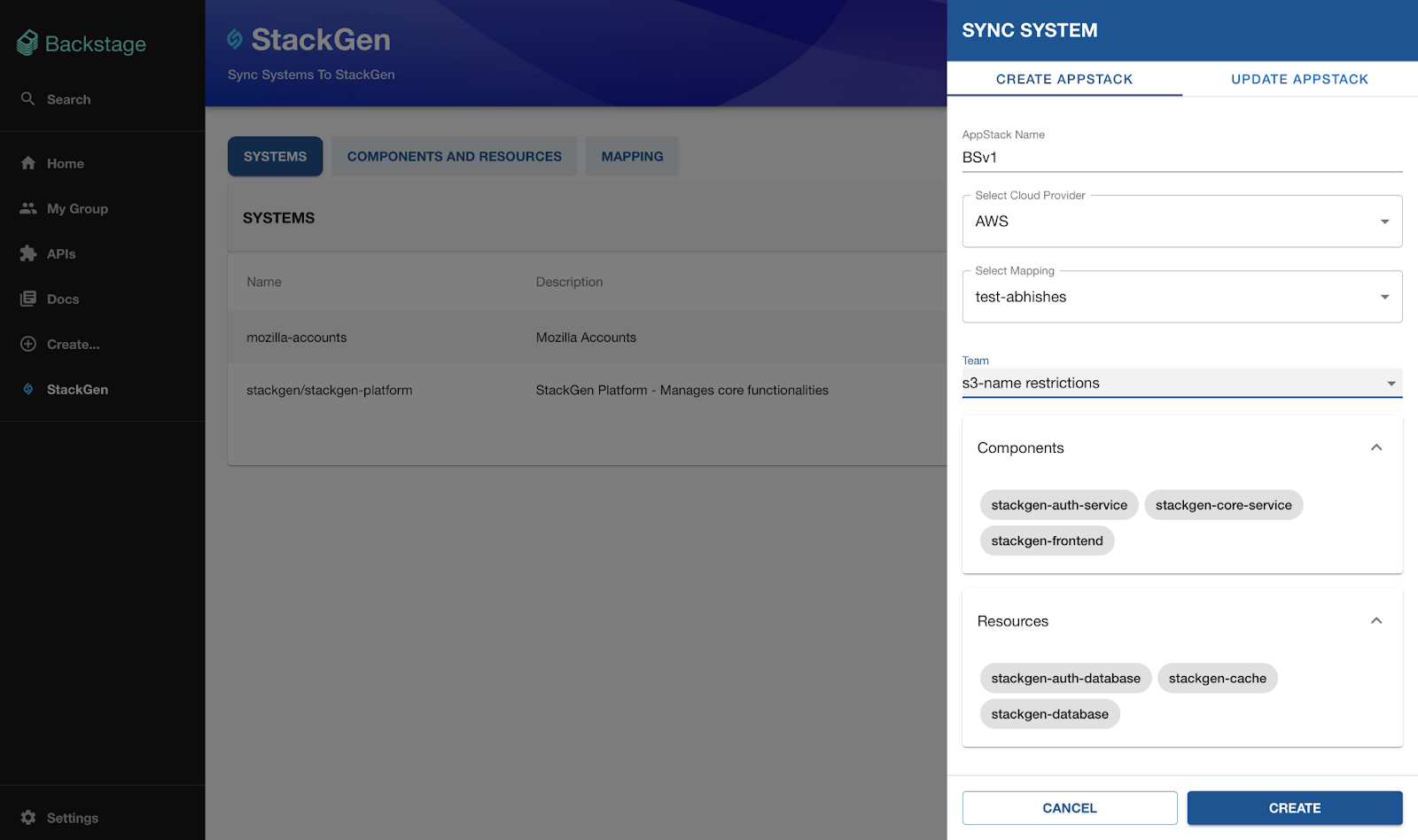Viewport: 1418px width, 840px height.
Task: Click the Team dropdown arrow
Action: click(x=1391, y=384)
